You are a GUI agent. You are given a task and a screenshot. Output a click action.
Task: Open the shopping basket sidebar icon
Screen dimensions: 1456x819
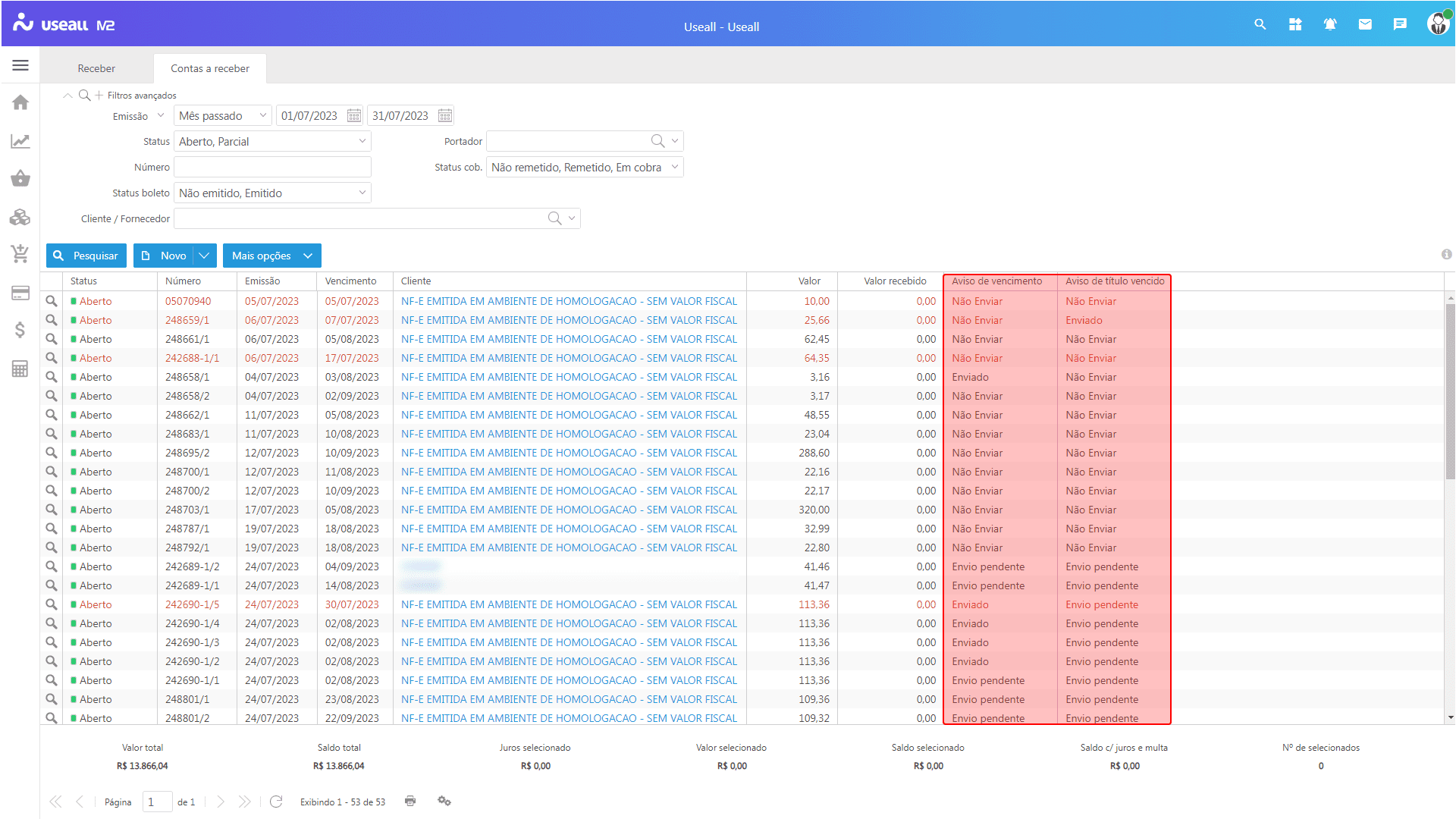tap(20, 179)
